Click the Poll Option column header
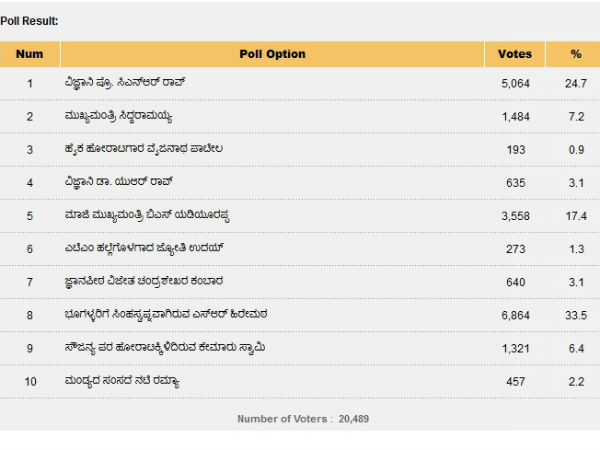 (272, 53)
